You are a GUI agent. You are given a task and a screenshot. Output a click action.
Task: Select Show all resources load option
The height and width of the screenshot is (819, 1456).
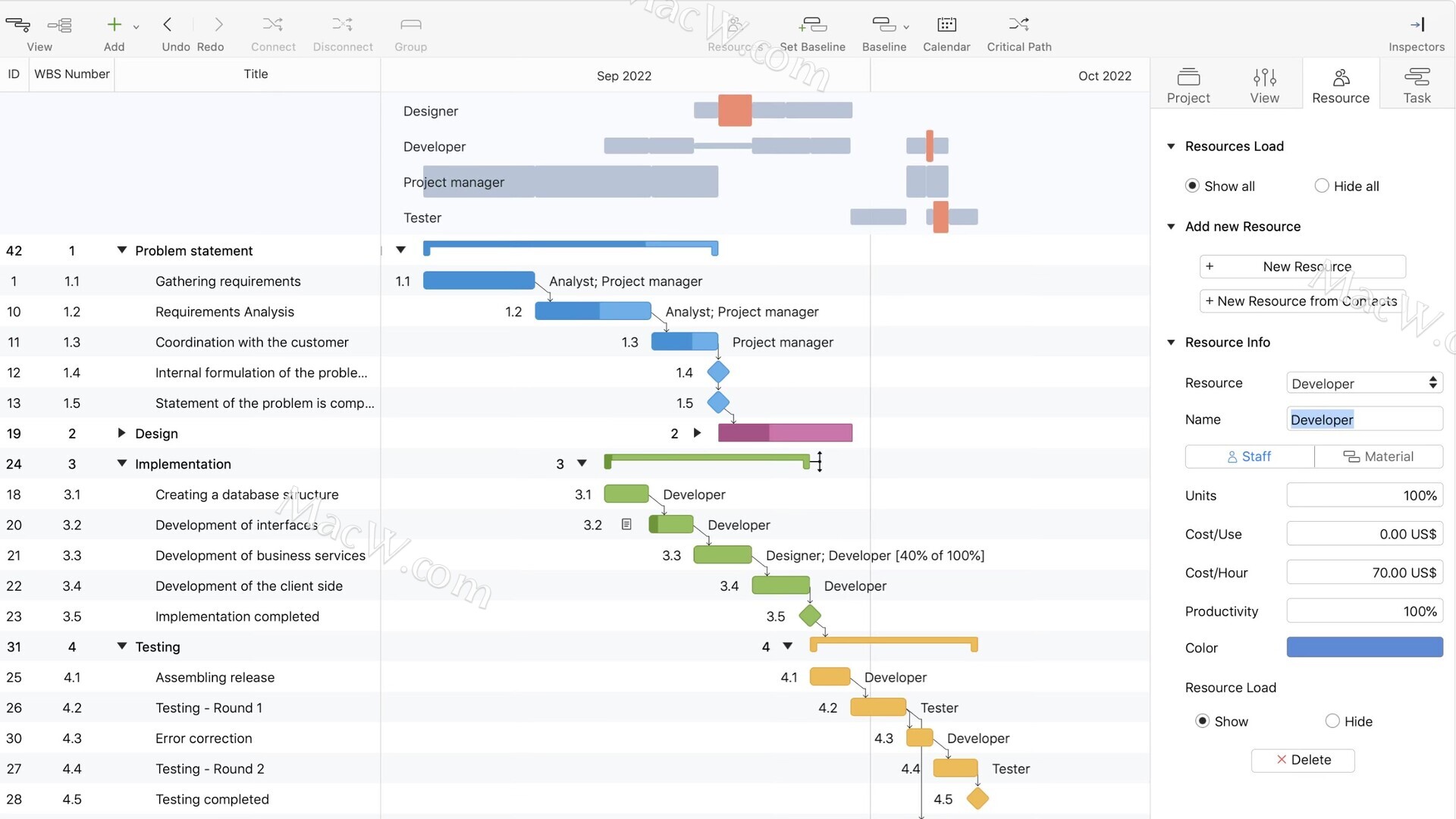tap(1192, 186)
